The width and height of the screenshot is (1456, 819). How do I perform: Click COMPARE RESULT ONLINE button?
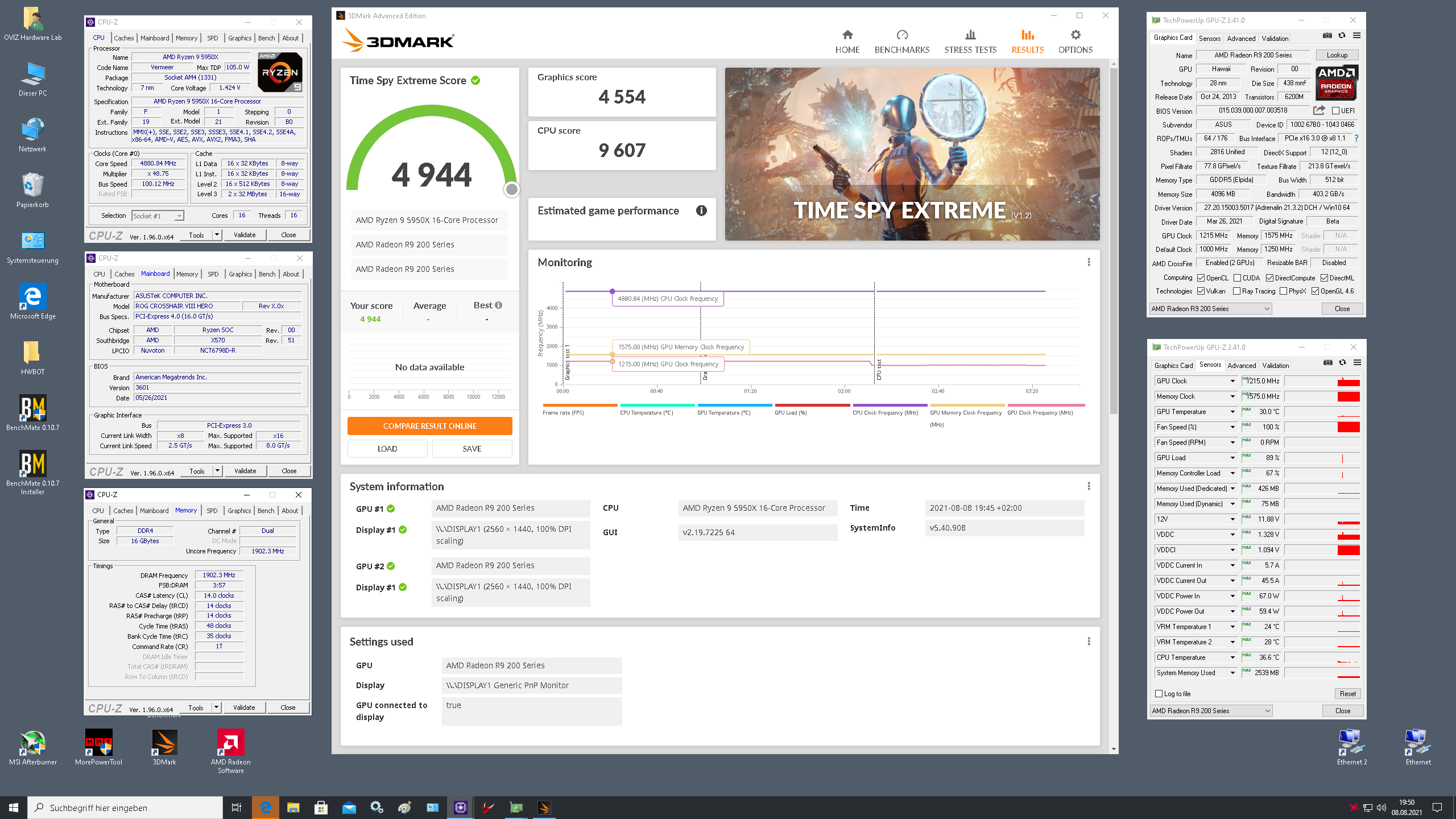(429, 426)
